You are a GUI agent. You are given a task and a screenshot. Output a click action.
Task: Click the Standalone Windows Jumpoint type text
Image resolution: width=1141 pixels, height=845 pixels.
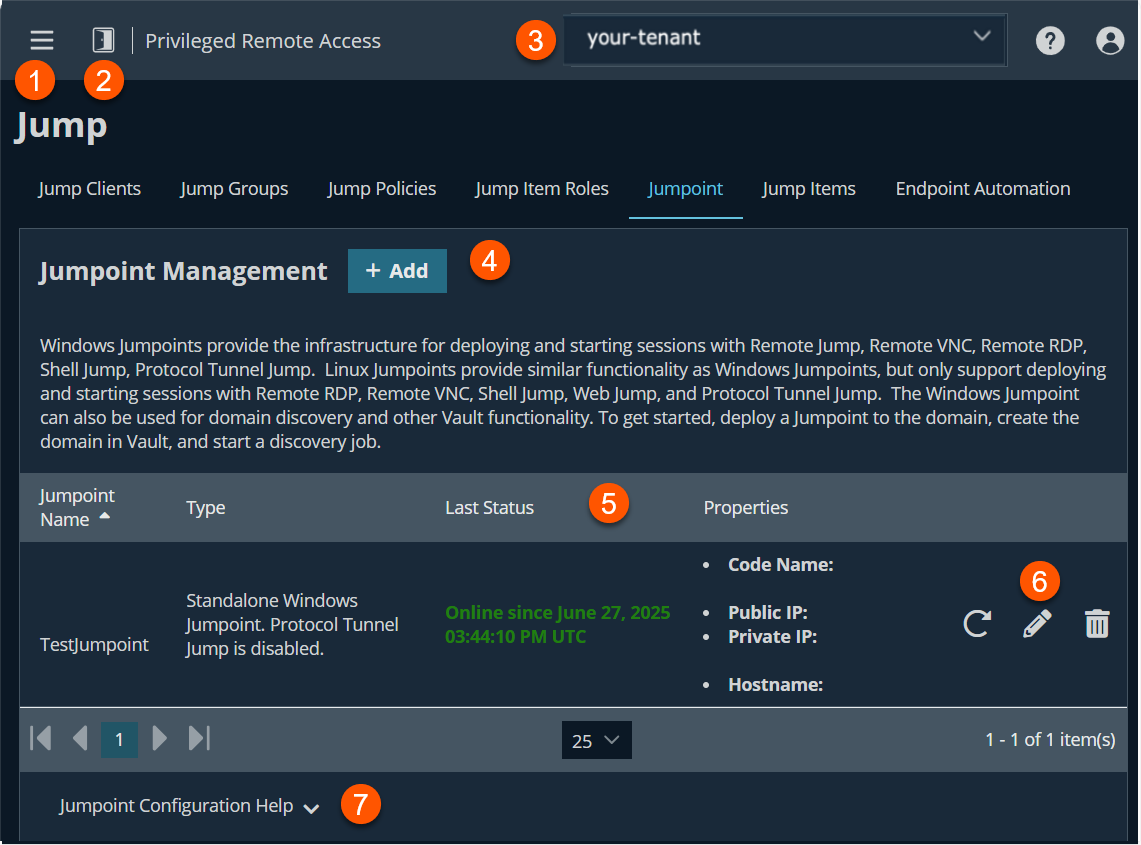293,624
